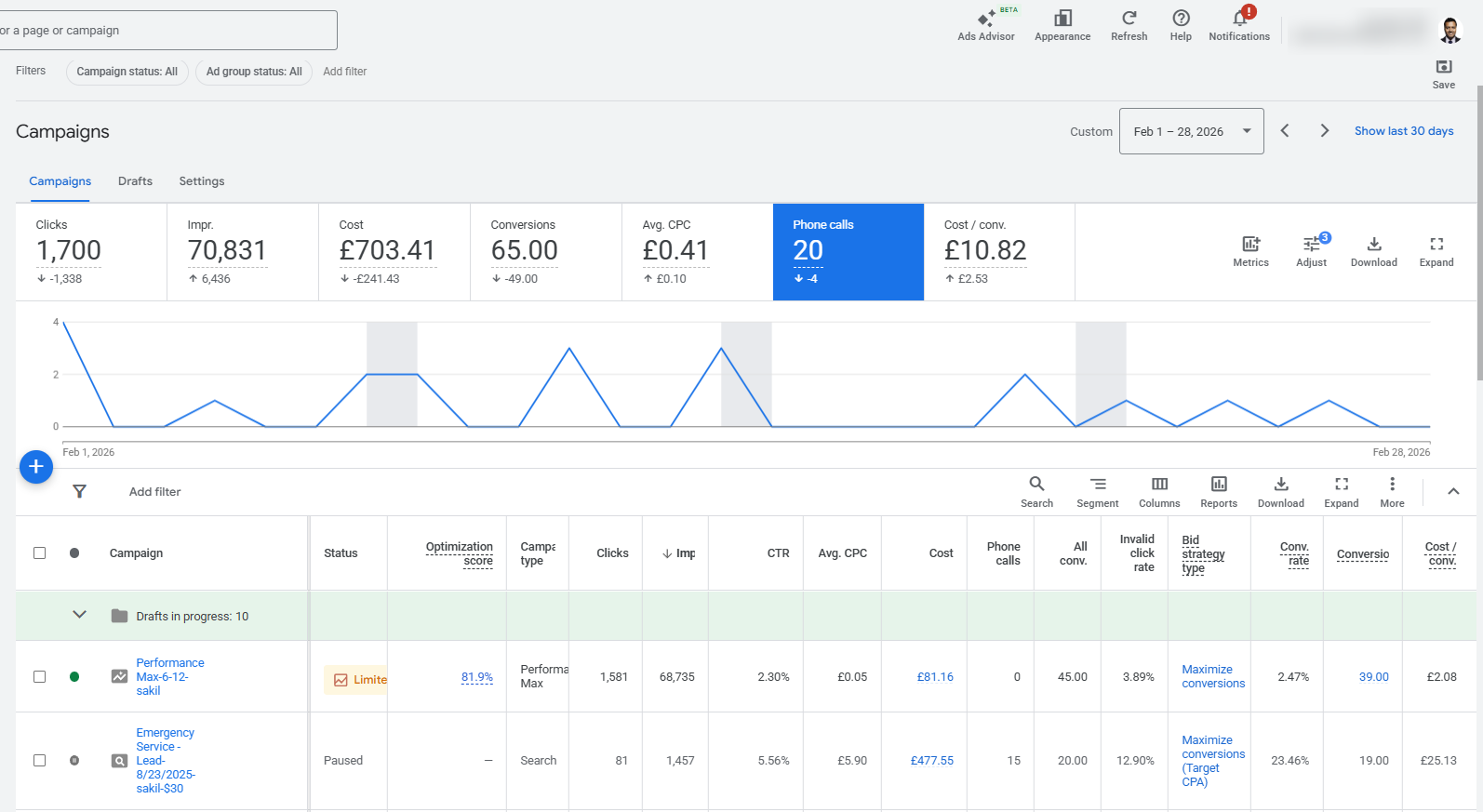Open the Performance Max-6-12-sakil campaign

click(x=169, y=676)
